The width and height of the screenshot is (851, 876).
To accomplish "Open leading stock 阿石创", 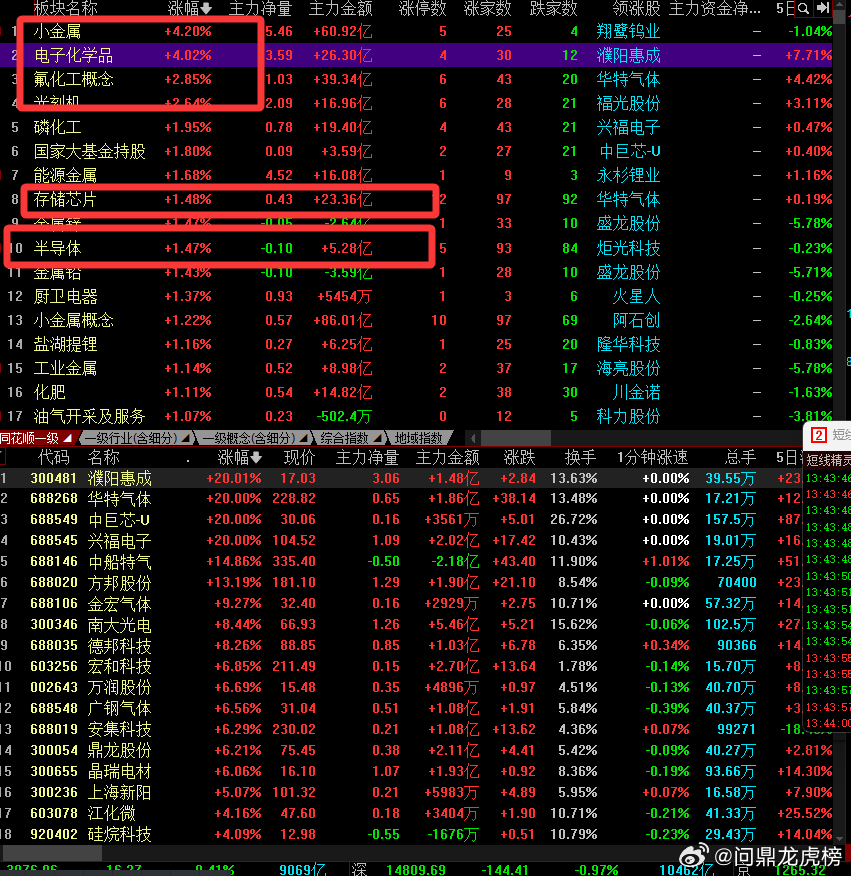I will (636, 320).
